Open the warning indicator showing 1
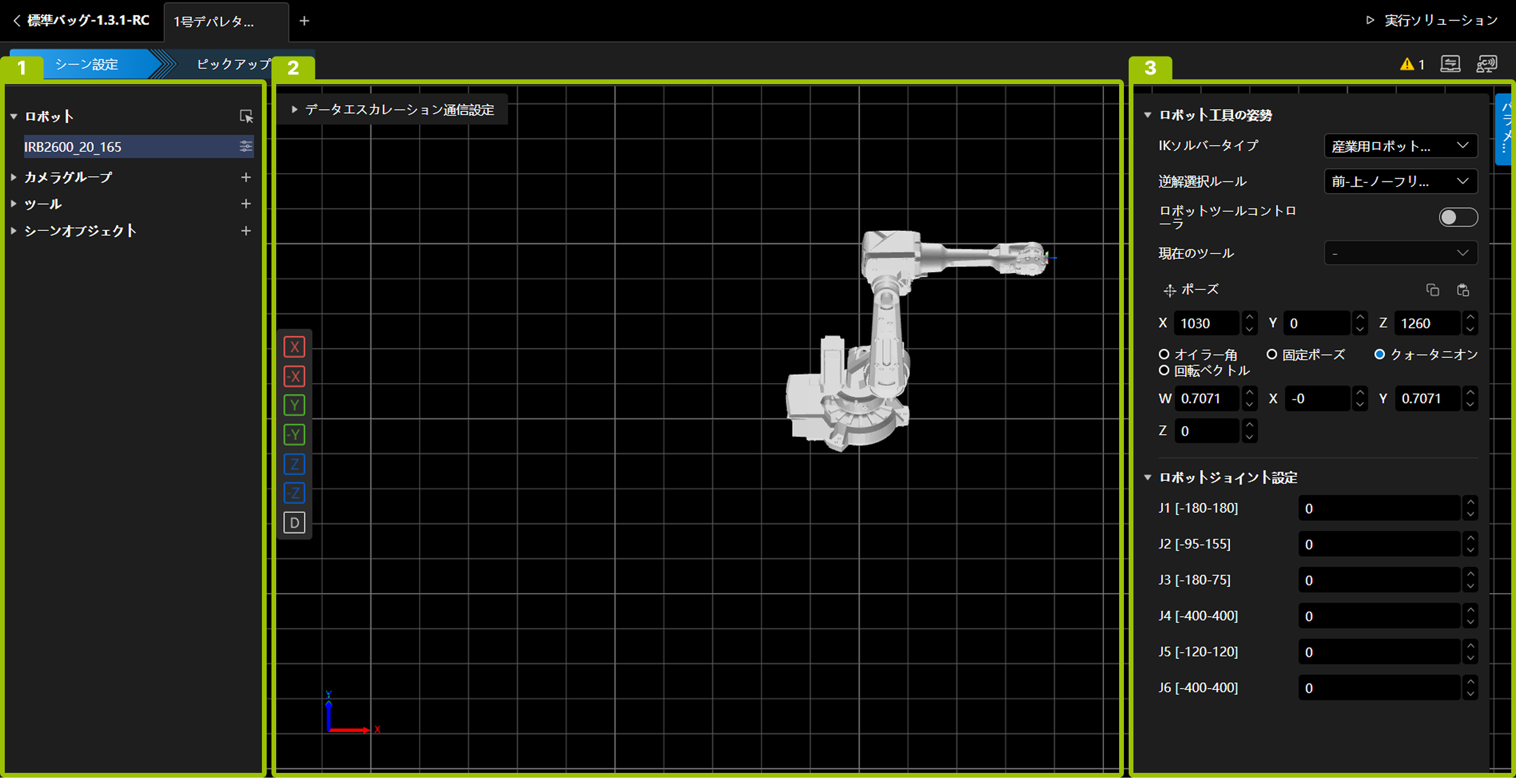 pos(1412,64)
